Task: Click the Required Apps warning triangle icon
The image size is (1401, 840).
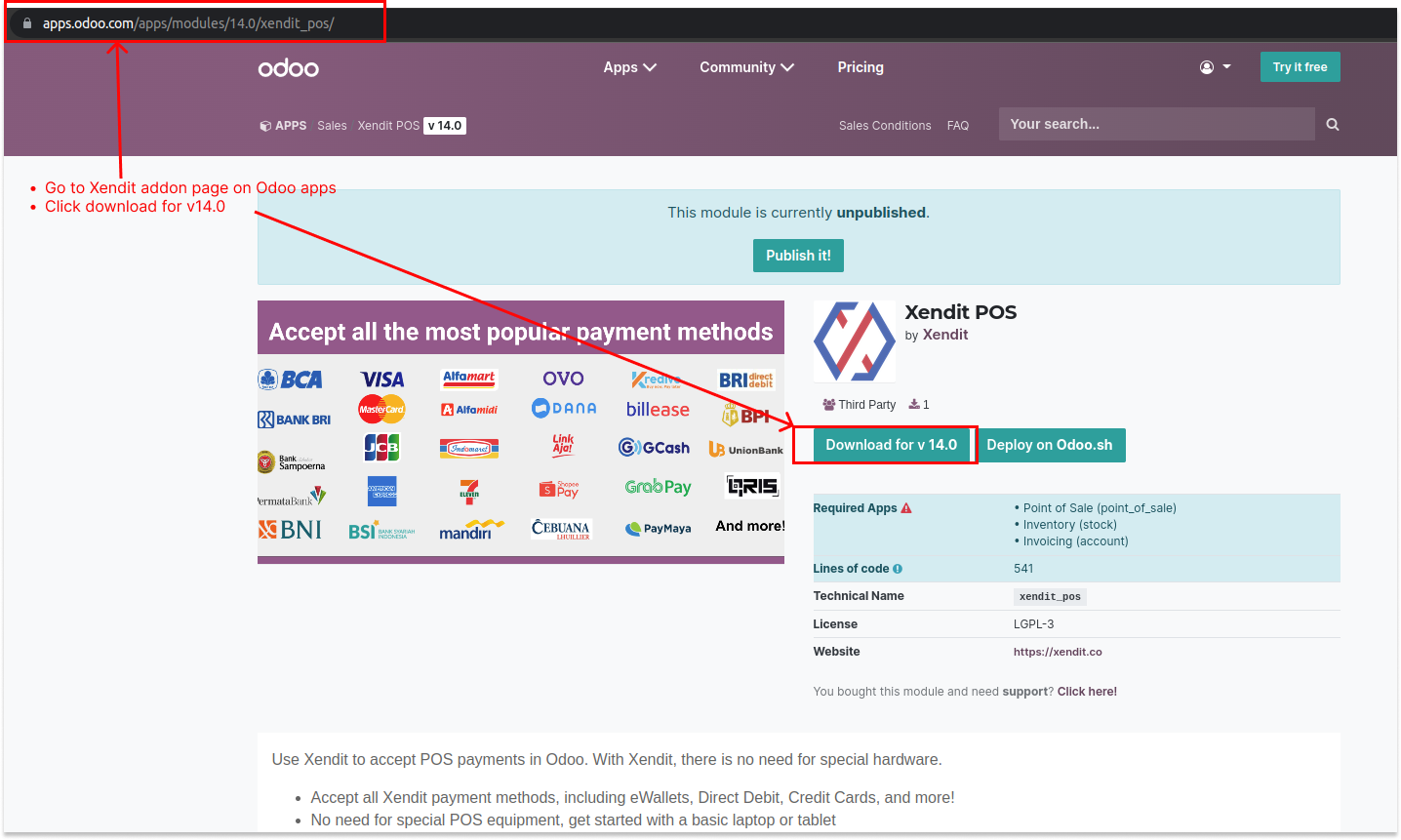Action: point(906,508)
